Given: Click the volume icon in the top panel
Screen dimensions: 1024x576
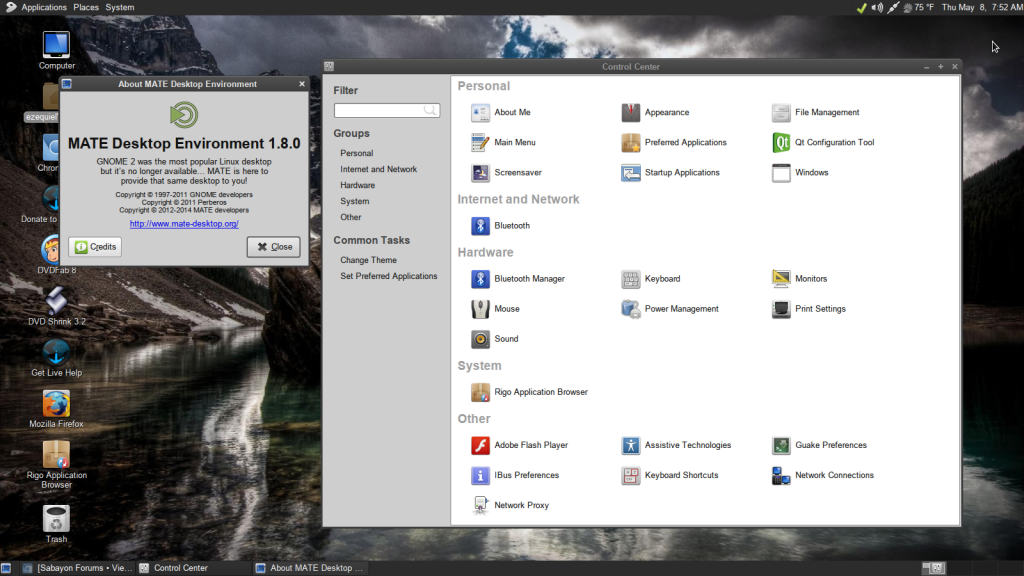Looking at the screenshot, I should point(877,7).
